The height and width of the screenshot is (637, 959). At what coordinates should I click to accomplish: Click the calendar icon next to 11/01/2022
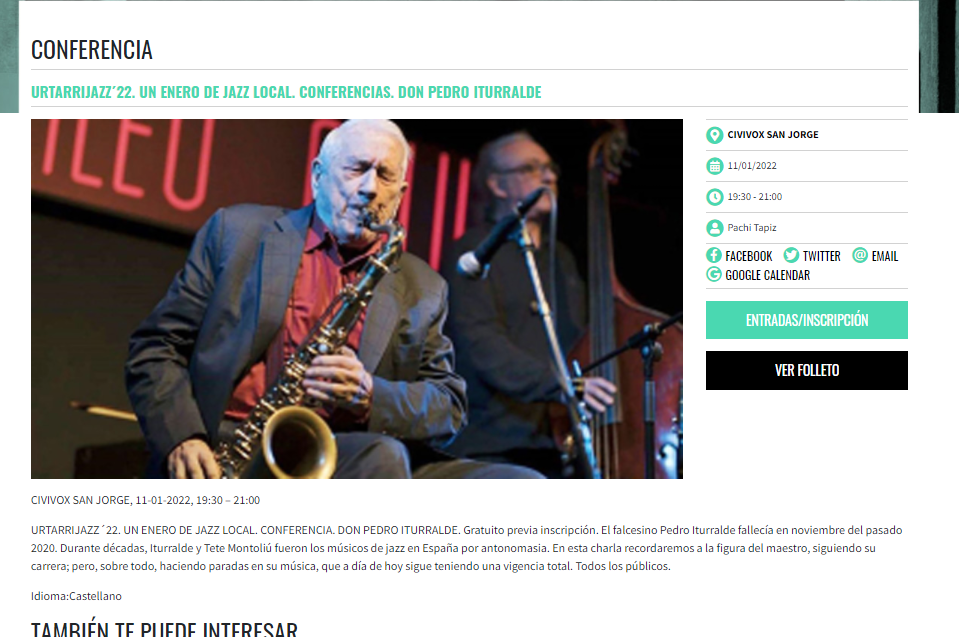pyautogui.click(x=714, y=166)
